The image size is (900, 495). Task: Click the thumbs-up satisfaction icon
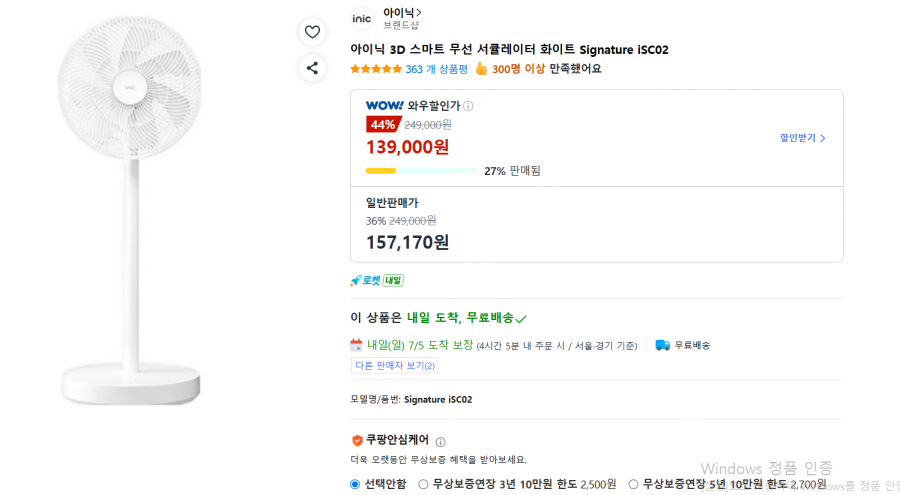point(481,69)
